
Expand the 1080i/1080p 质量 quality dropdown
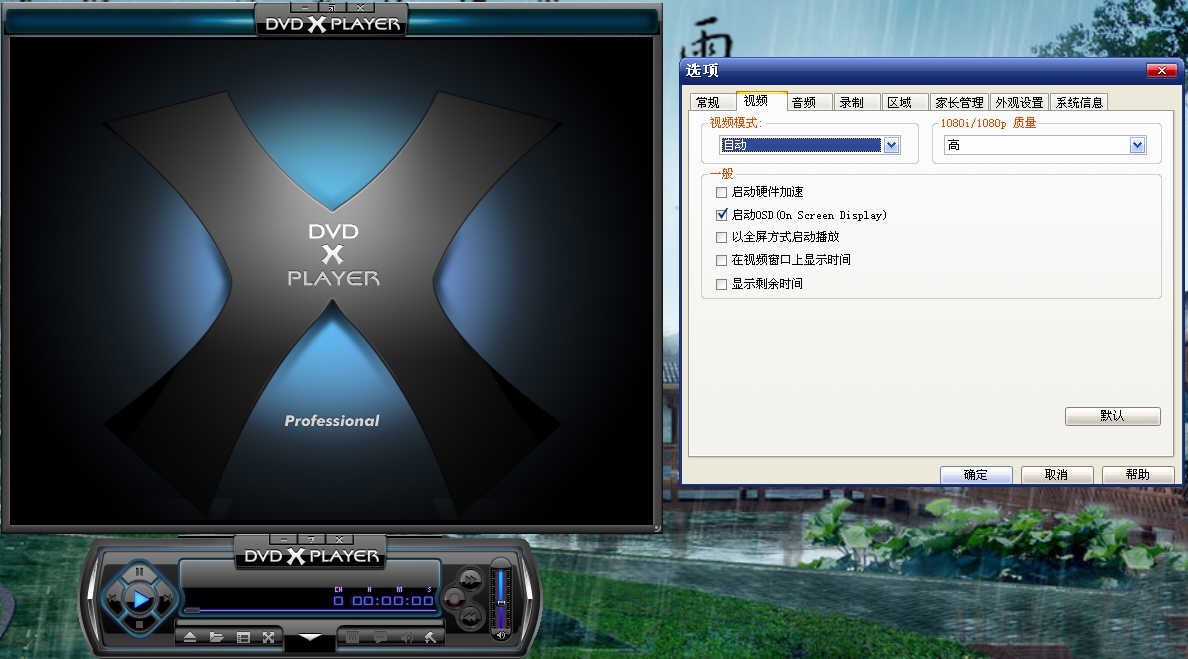(x=1136, y=144)
